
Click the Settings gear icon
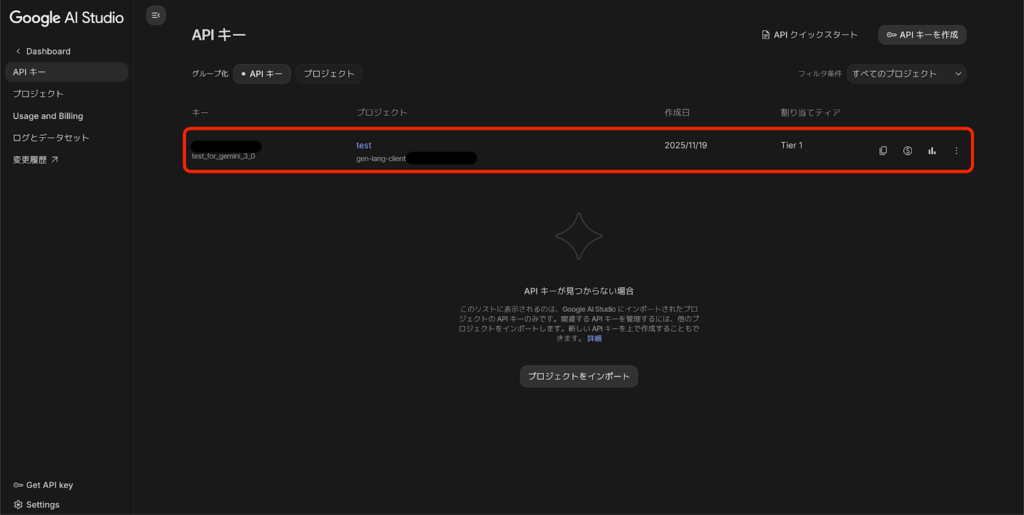pyautogui.click(x=18, y=505)
